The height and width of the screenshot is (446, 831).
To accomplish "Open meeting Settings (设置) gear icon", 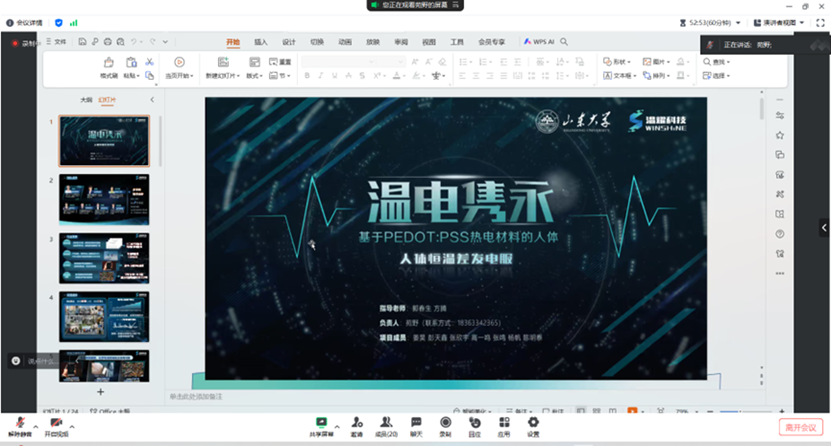I will 533,425.
